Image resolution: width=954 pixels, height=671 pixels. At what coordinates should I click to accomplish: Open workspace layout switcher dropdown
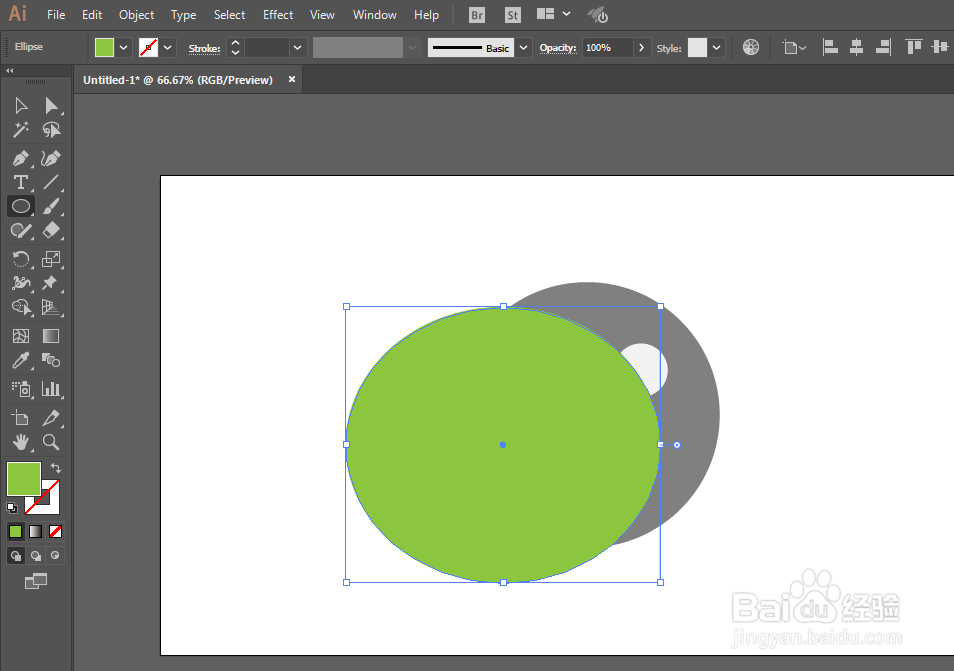566,14
